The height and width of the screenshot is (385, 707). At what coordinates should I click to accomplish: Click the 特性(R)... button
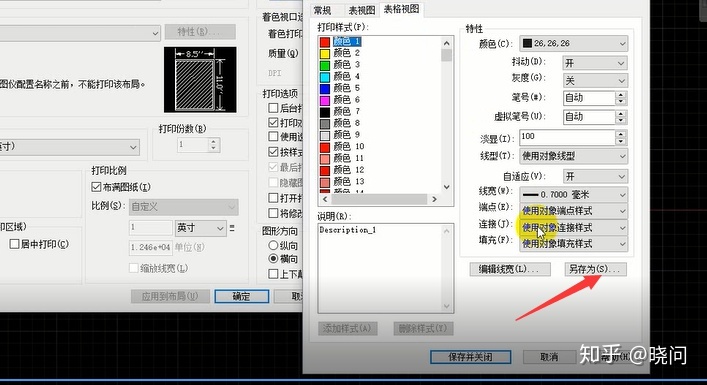pos(200,32)
